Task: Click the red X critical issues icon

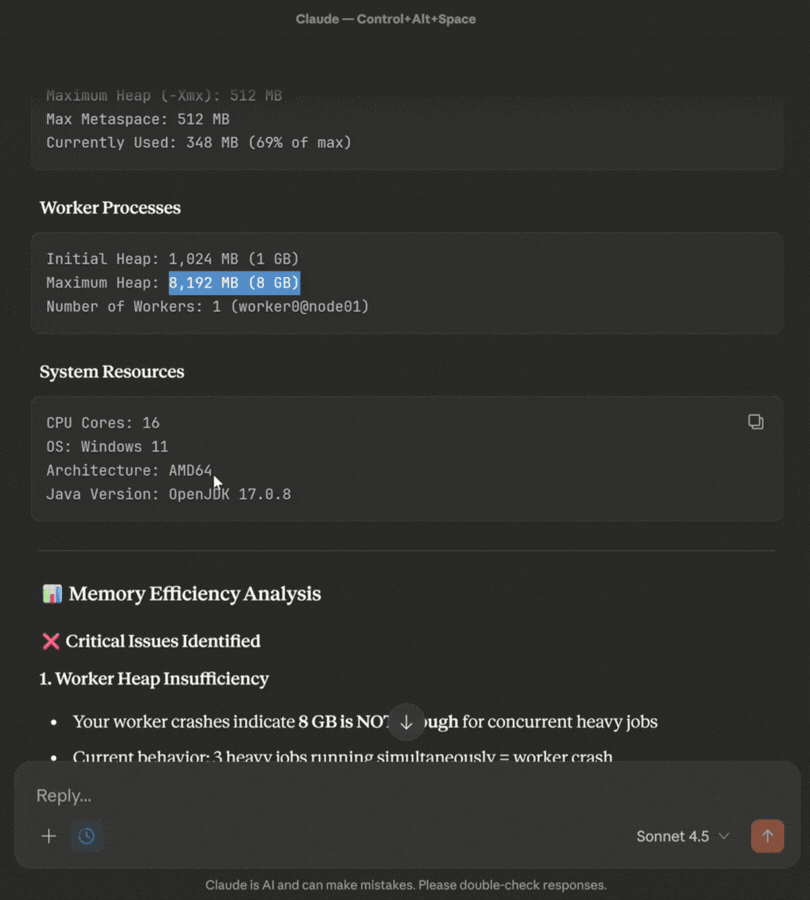Action: coord(50,641)
